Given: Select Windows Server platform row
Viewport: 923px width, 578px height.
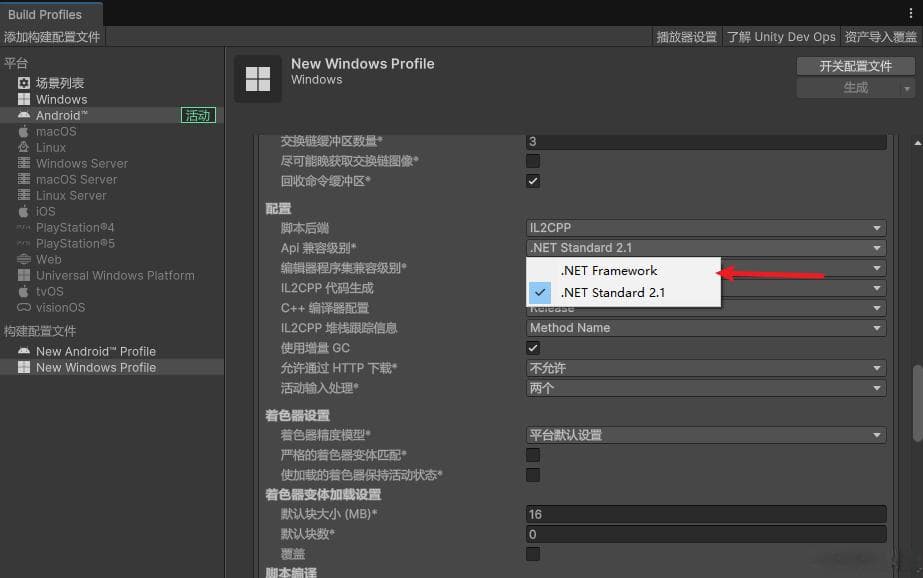Looking at the screenshot, I should click(112, 163).
